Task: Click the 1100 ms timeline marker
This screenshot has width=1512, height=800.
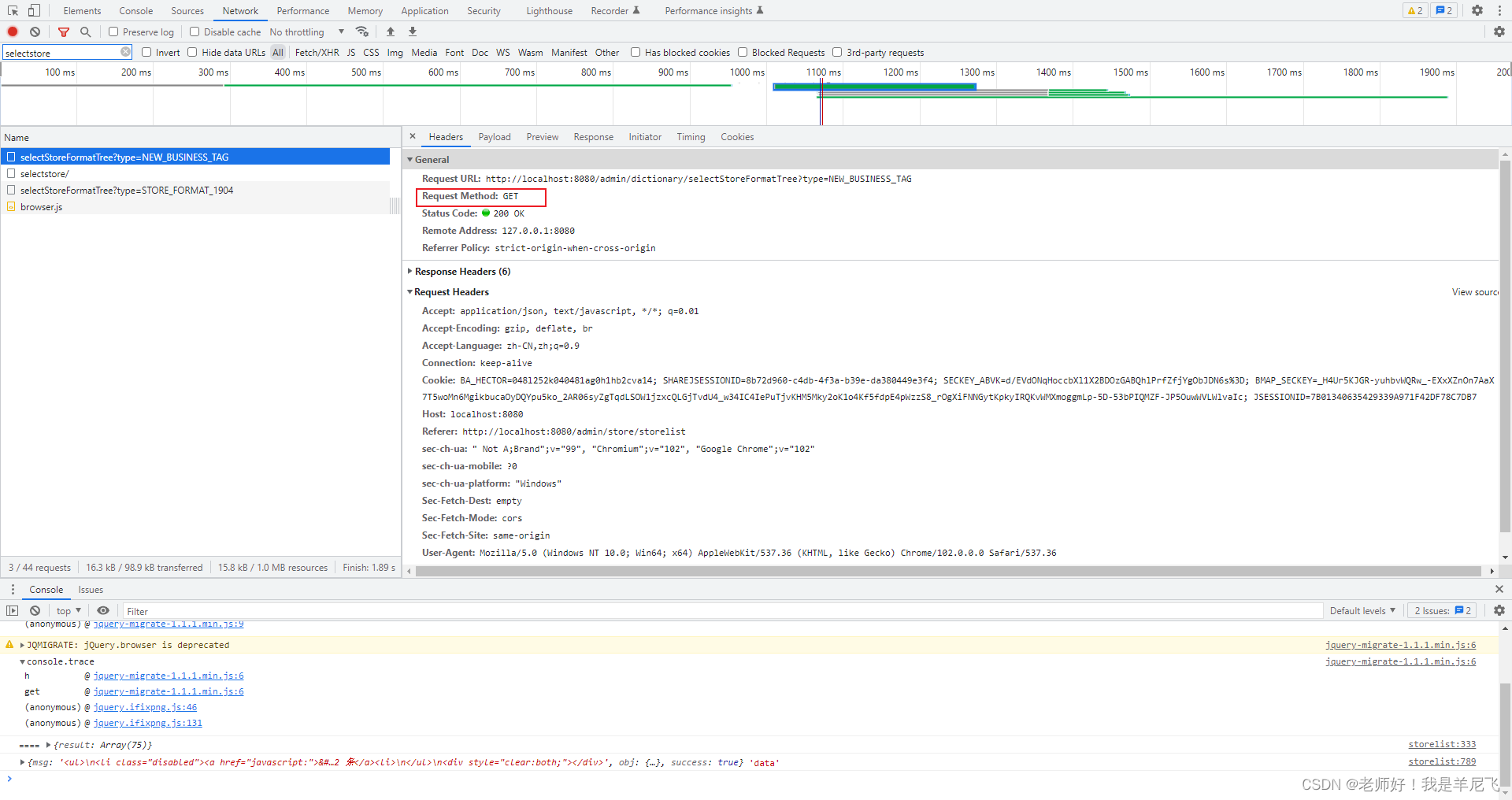Action: pyautogui.click(x=823, y=72)
